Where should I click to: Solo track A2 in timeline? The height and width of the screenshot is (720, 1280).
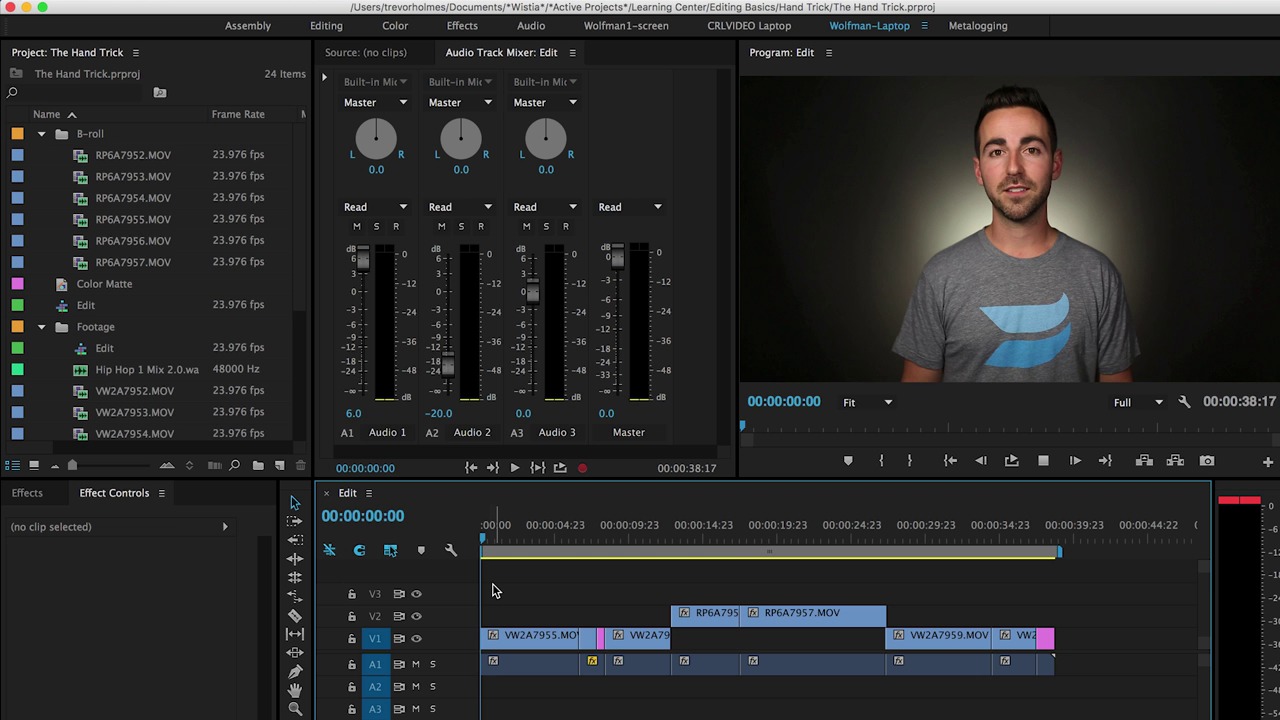point(433,686)
